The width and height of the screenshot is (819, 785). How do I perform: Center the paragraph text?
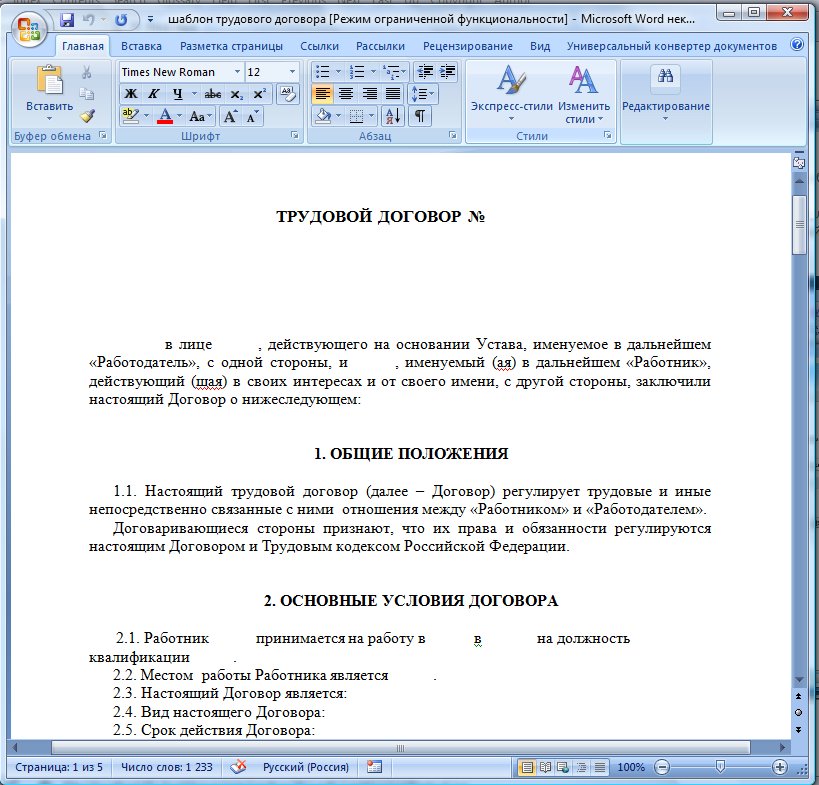346,94
